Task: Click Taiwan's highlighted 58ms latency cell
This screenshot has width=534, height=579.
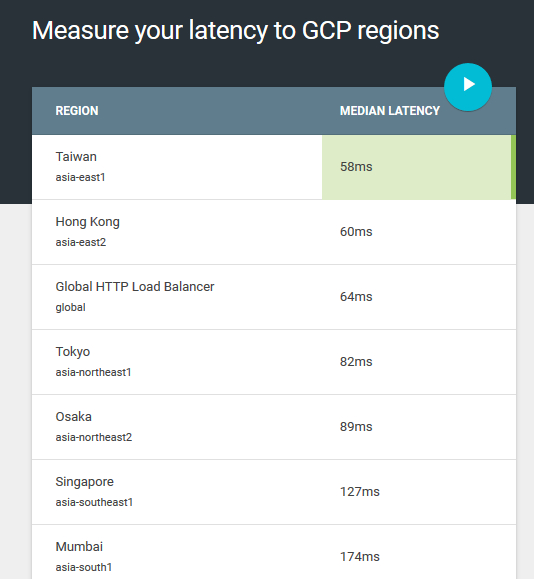Action: point(419,167)
